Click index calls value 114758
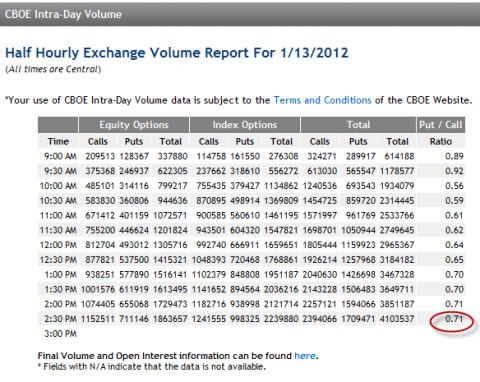This screenshot has width=480, height=382. [x=211, y=156]
